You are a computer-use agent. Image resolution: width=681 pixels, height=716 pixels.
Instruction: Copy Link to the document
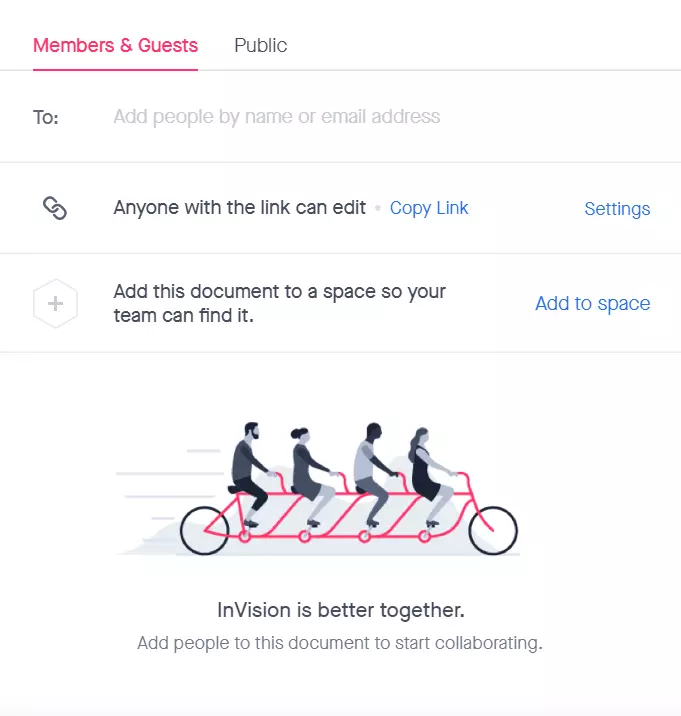pyautogui.click(x=429, y=208)
